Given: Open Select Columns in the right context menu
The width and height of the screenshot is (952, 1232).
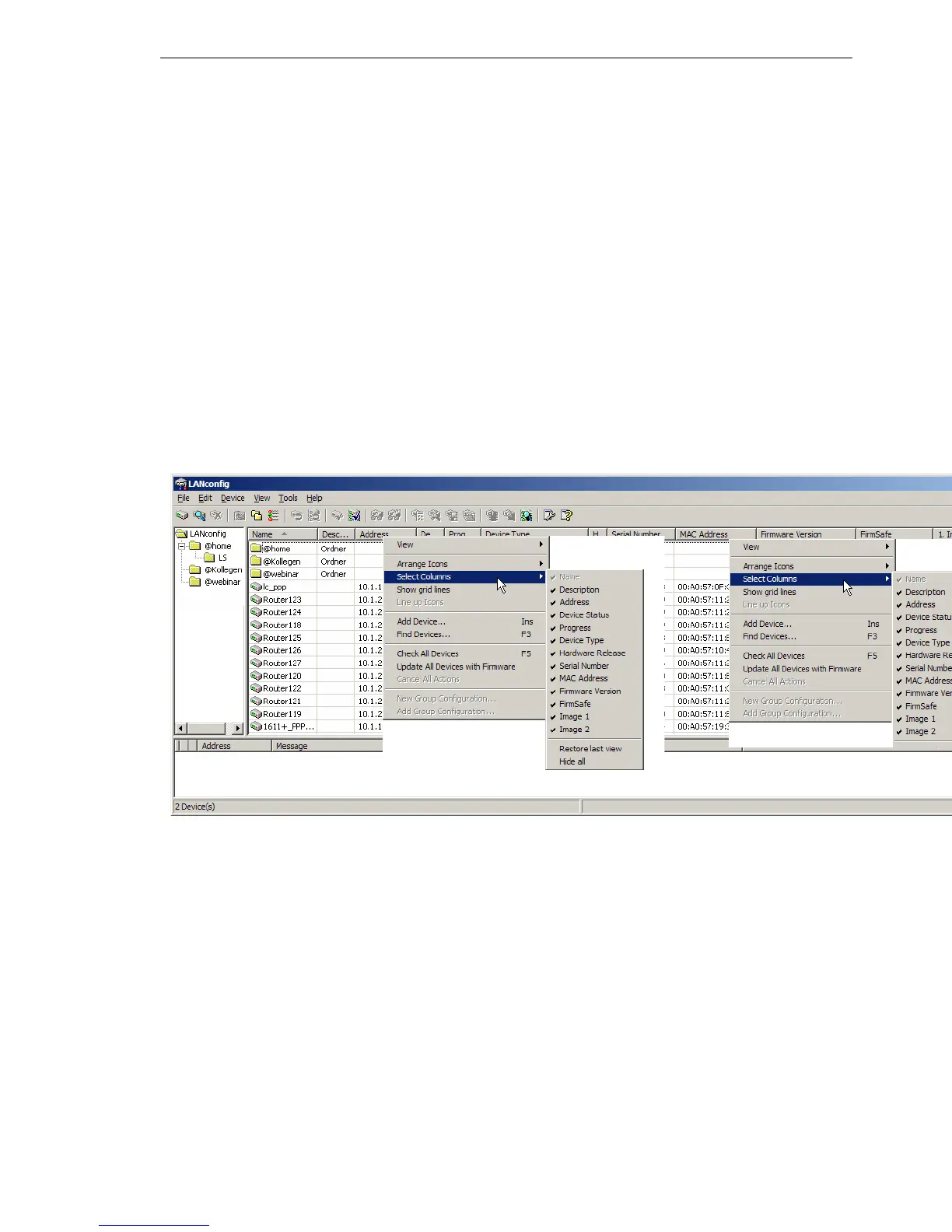Looking at the screenshot, I should (811, 579).
